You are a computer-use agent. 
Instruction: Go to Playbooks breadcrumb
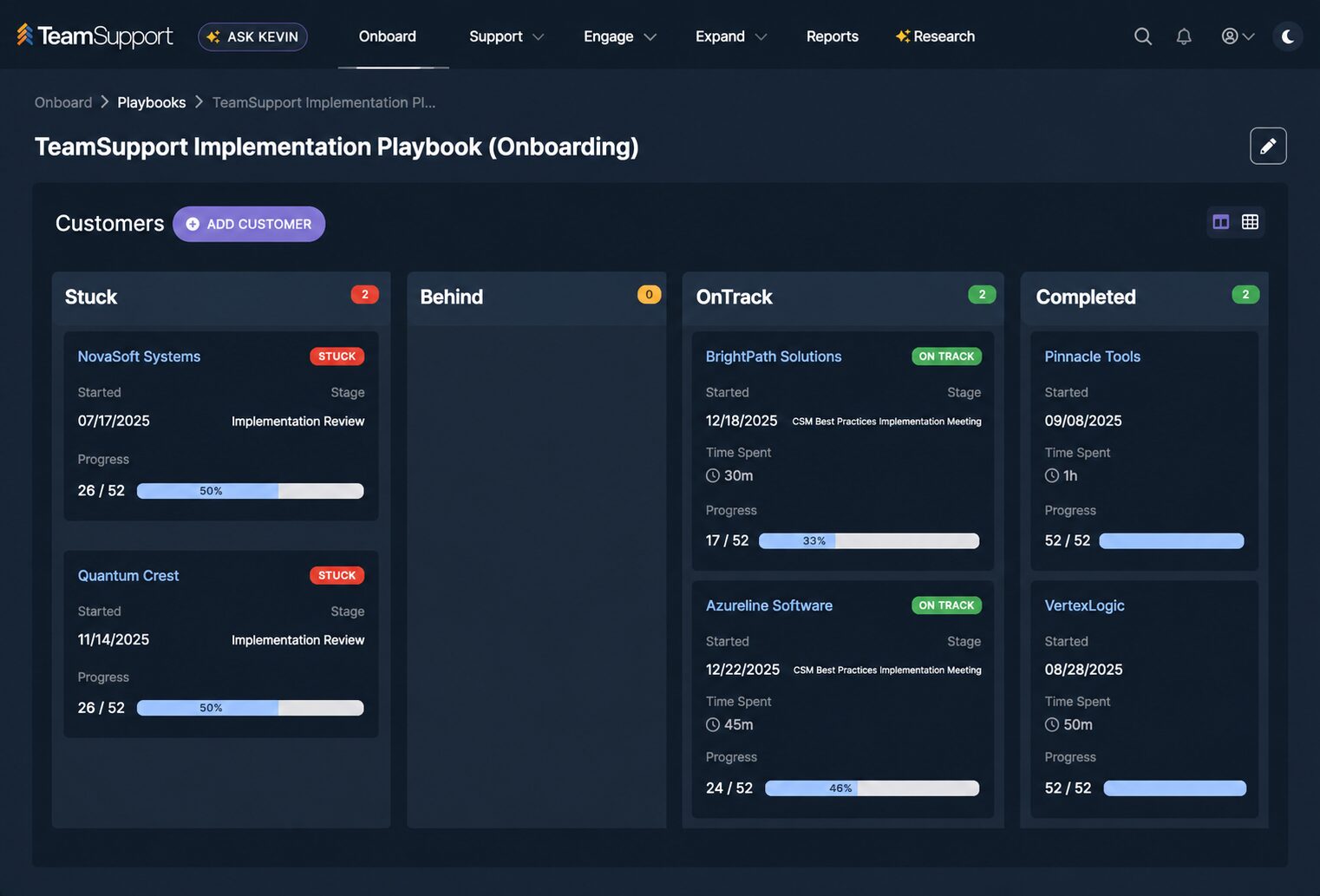coord(152,102)
